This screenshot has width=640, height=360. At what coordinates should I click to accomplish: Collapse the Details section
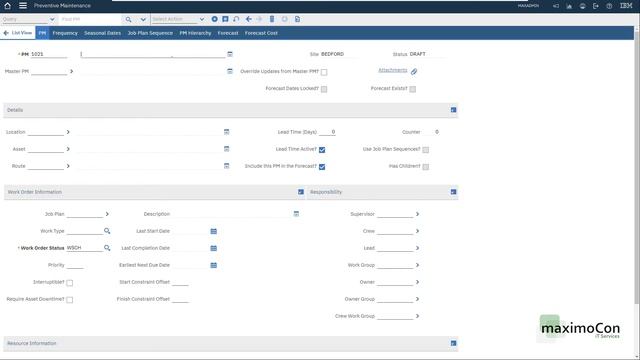453,110
